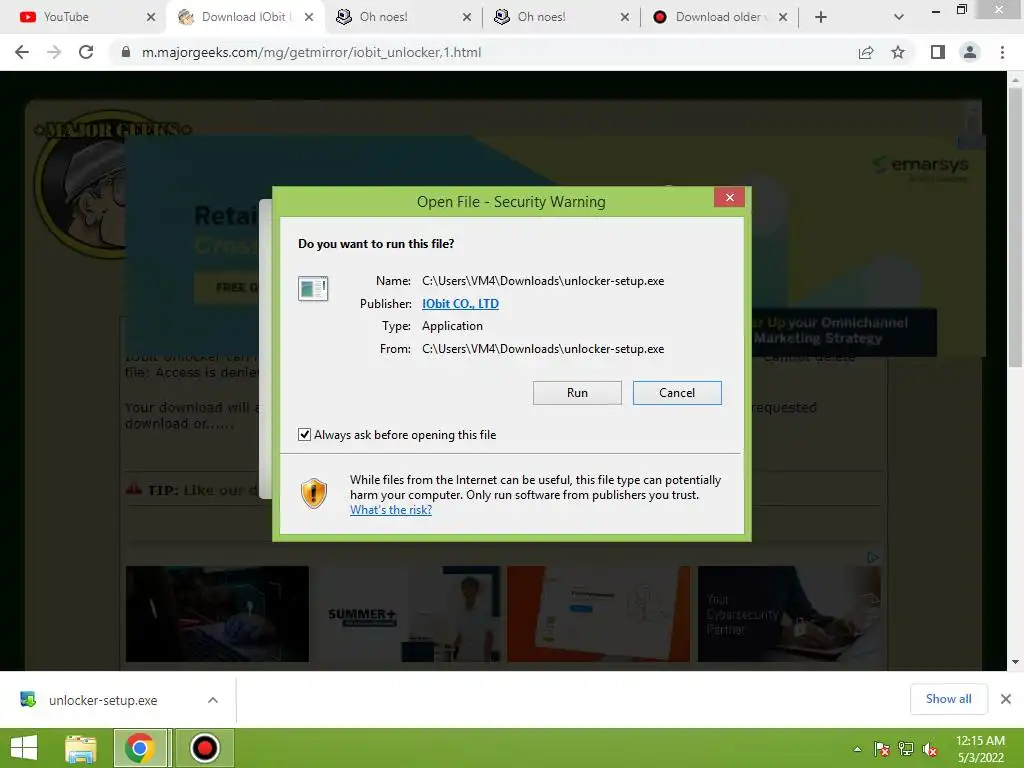
Task: Open File Explorer from taskbar
Action: pyautogui.click(x=80, y=748)
